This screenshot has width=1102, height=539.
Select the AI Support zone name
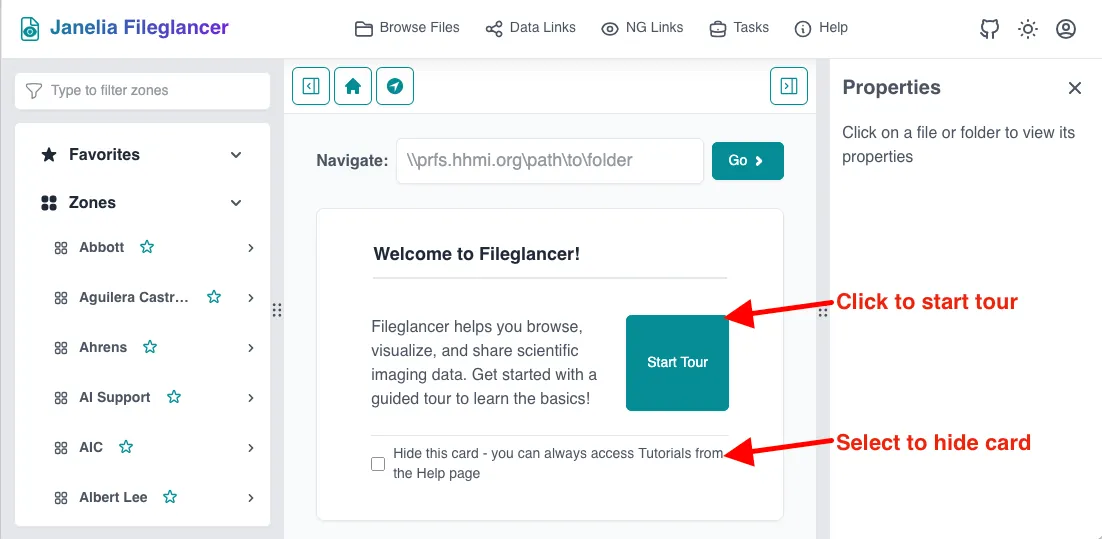point(115,397)
